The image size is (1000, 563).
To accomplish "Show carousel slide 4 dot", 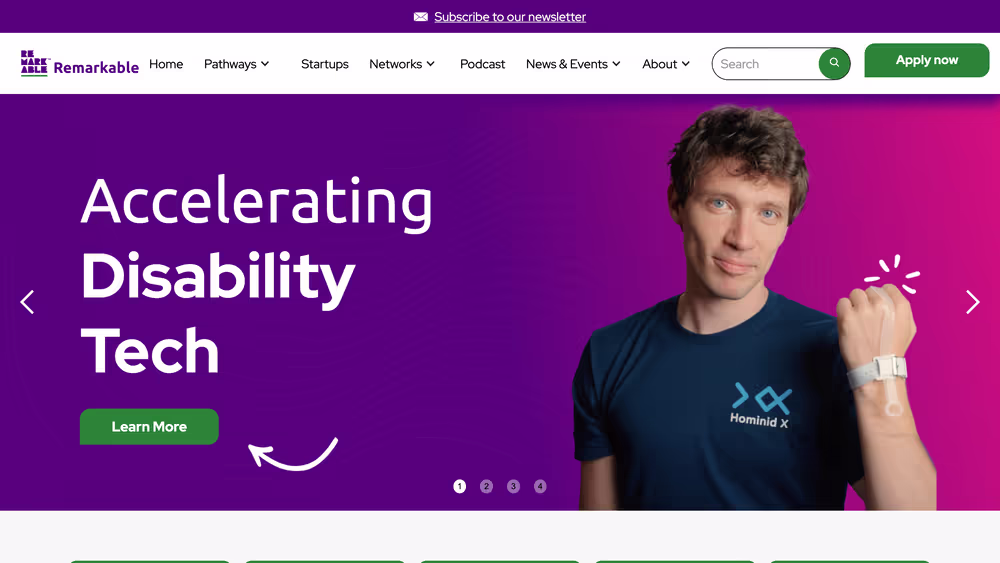I will [540, 486].
